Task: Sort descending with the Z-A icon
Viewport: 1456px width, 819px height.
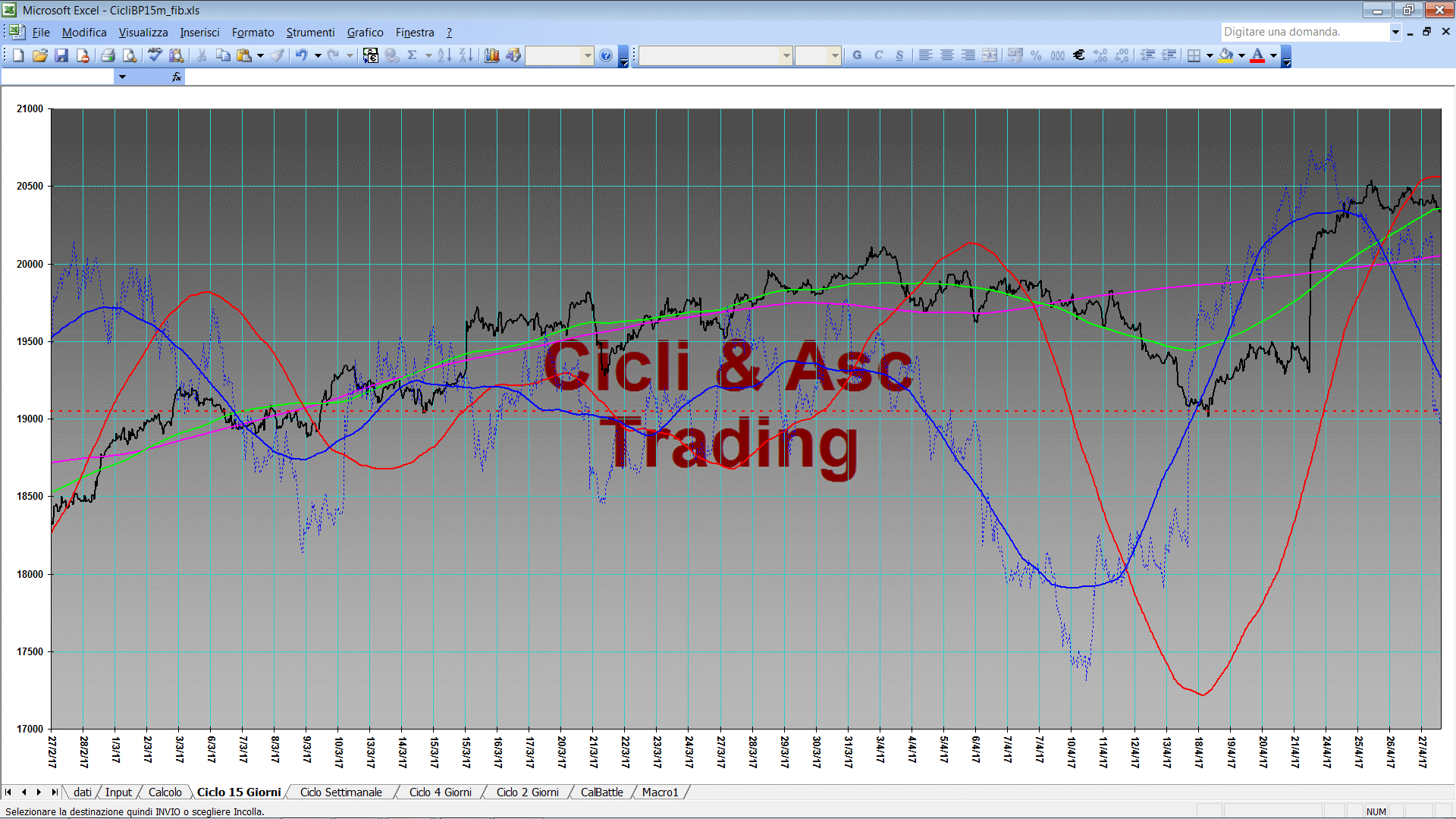Action: tap(466, 55)
